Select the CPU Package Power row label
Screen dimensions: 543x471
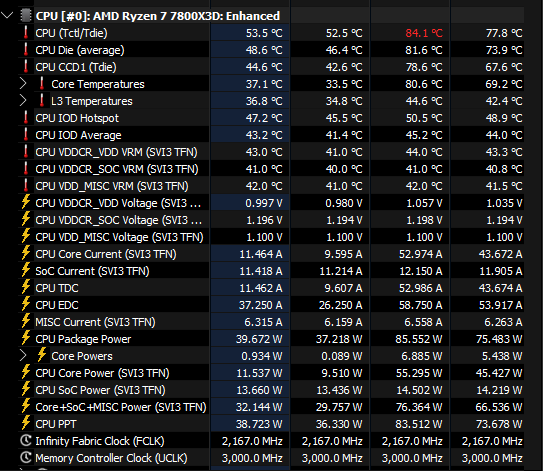pos(83,339)
